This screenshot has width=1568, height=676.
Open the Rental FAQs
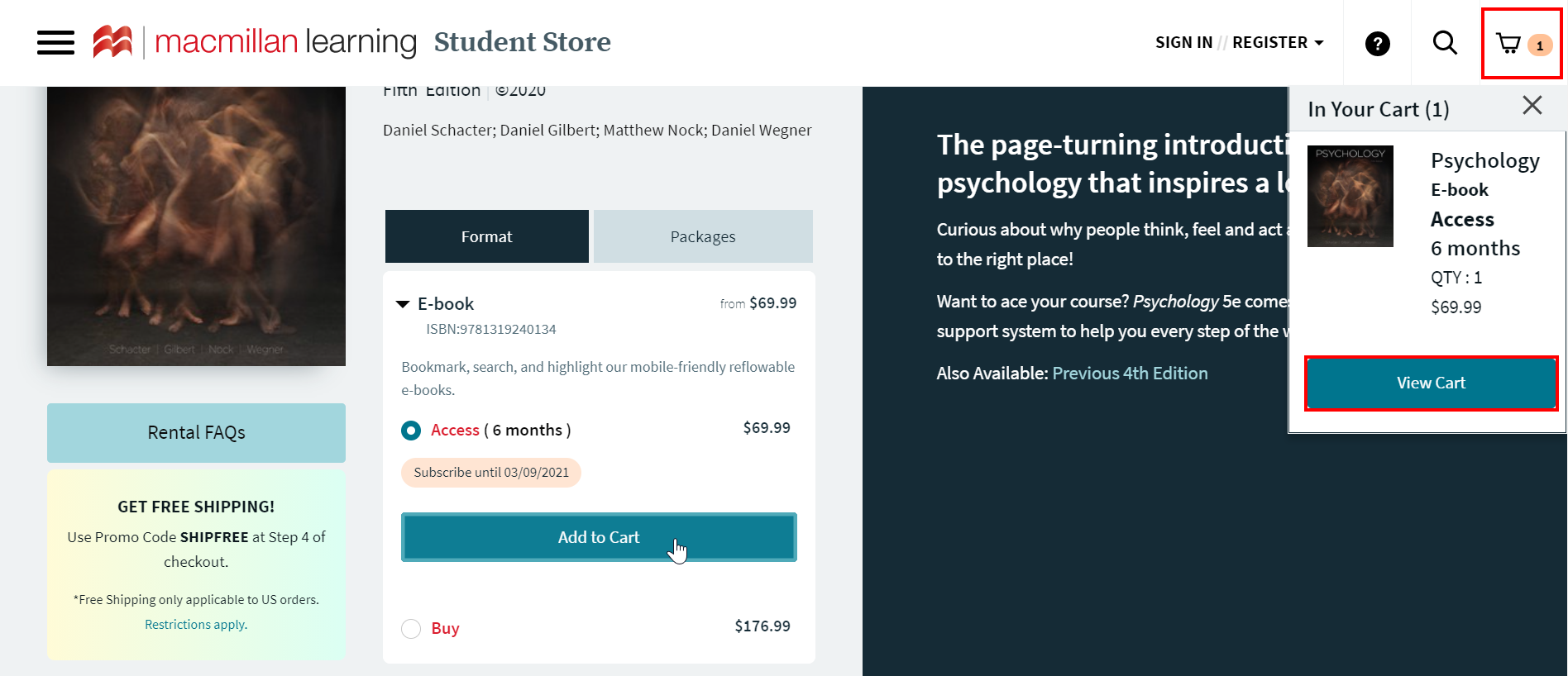[195, 431]
